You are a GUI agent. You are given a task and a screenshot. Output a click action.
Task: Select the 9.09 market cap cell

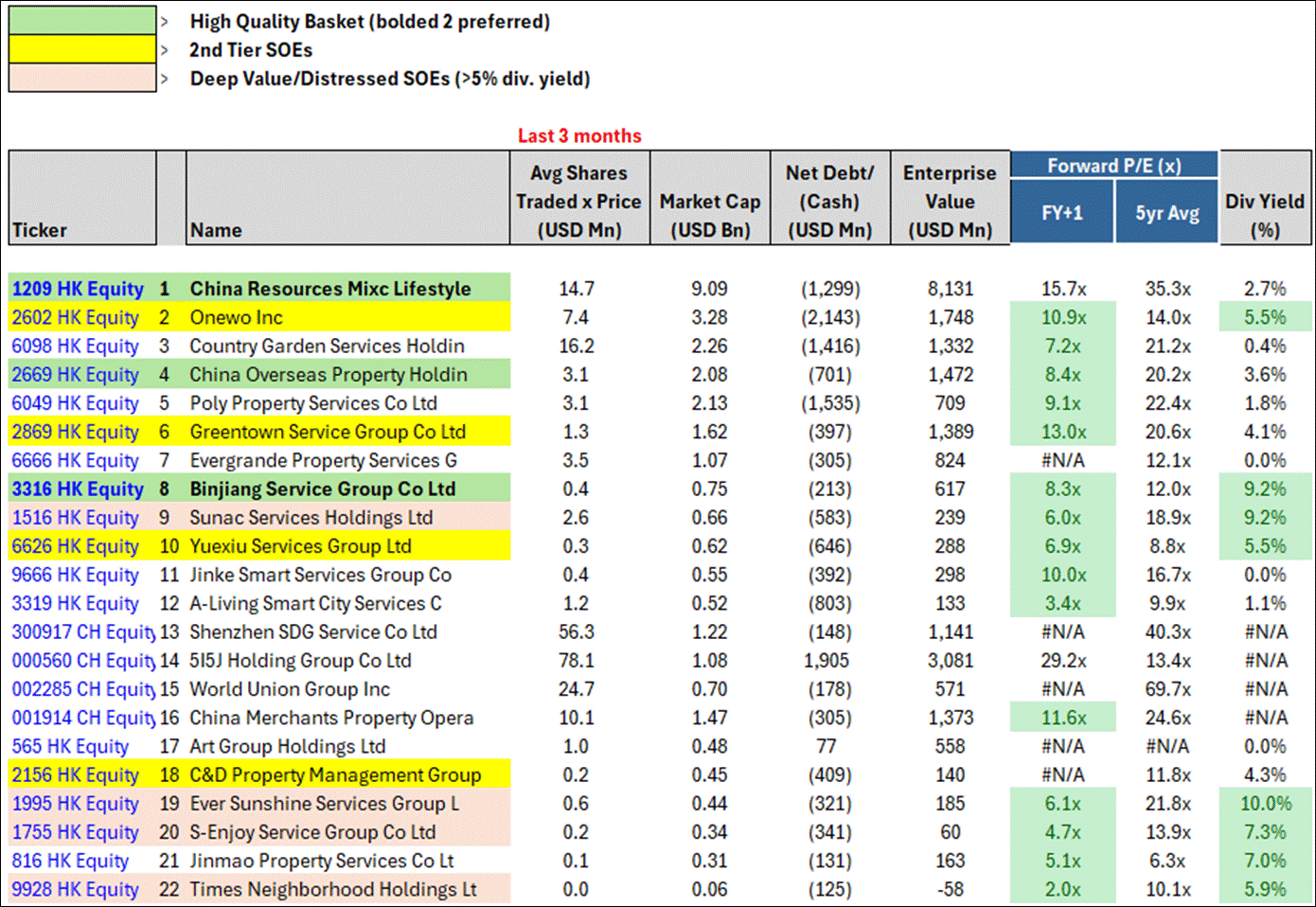coord(710,289)
